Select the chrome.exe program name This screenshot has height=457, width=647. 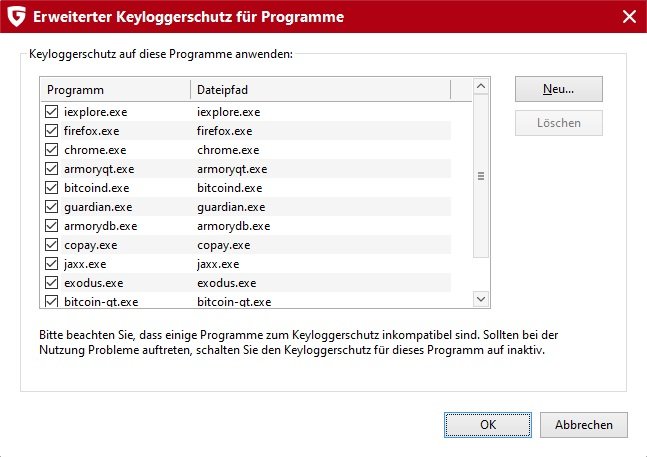tap(95, 150)
